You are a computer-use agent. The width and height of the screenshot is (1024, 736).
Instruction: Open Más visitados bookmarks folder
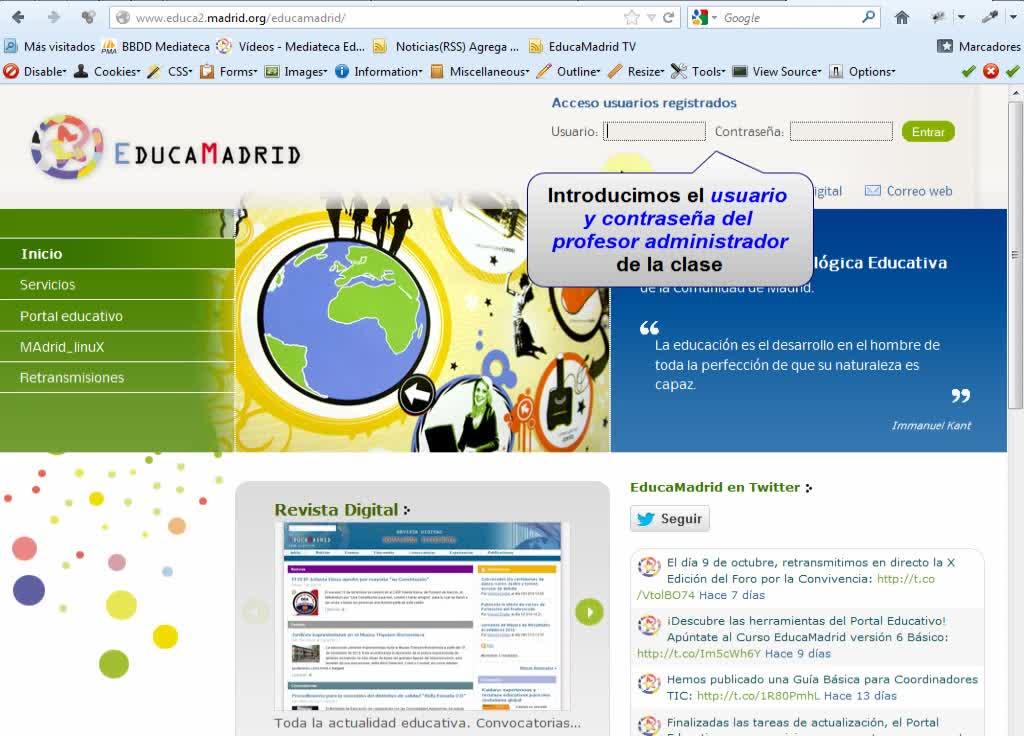click(50, 46)
